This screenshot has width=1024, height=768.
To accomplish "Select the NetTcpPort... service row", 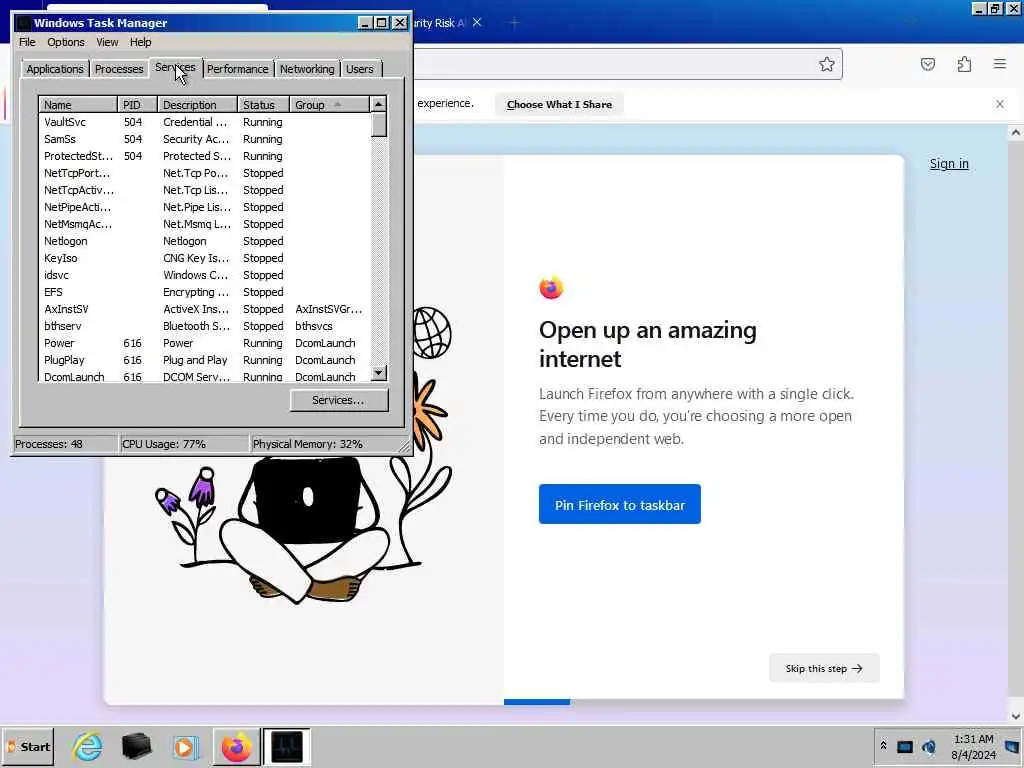I will 204,173.
